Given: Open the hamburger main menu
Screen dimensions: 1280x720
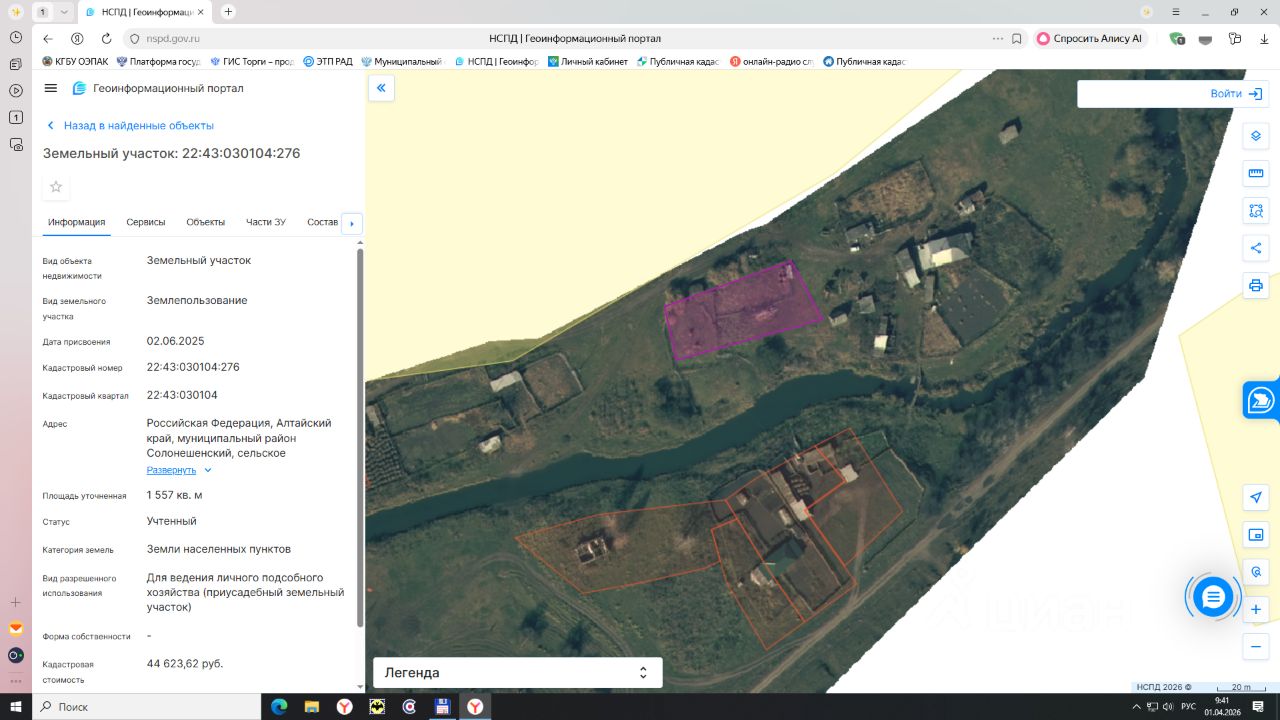Looking at the screenshot, I should pyautogui.click(x=51, y=88).
